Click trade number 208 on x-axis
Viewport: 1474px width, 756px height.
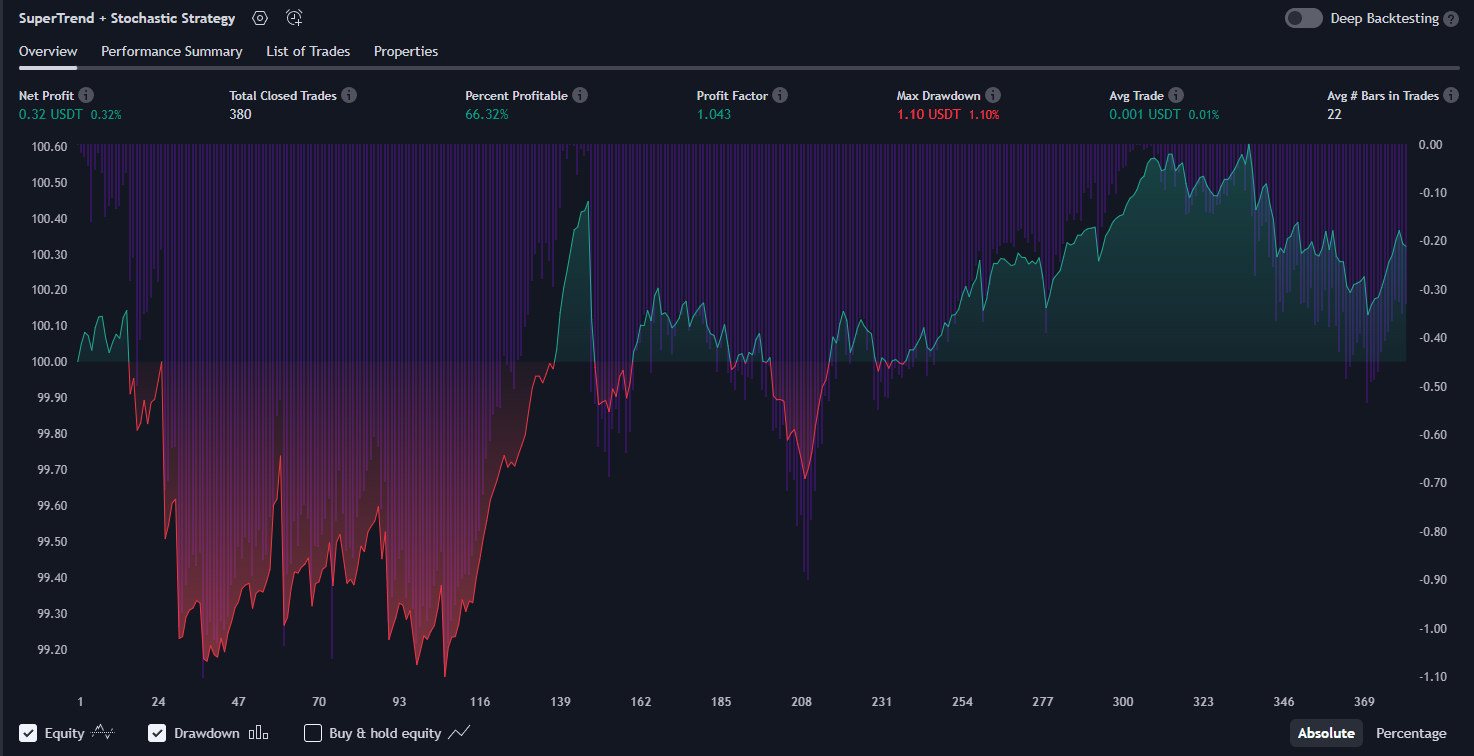802,702
